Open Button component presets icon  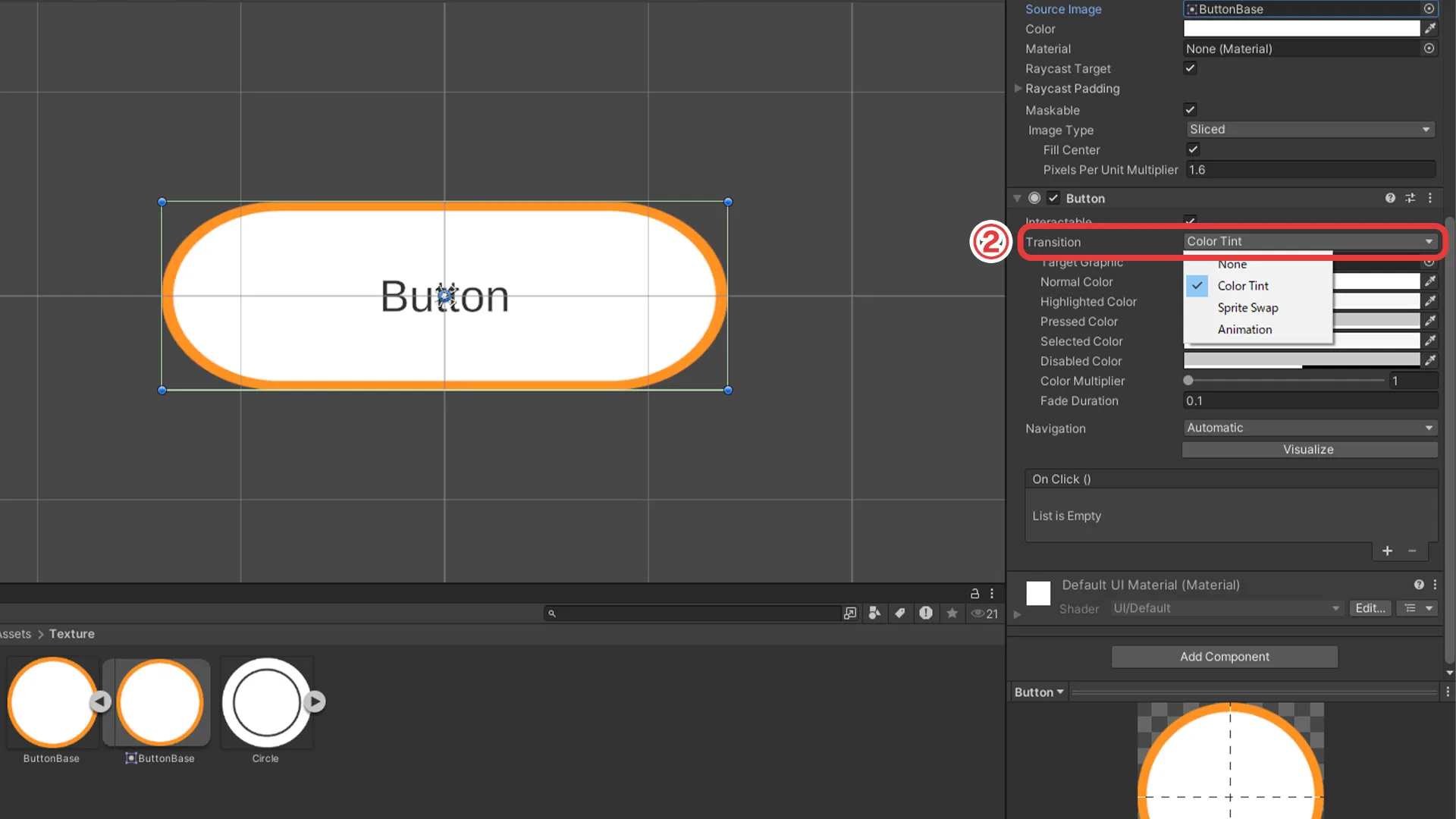point(1410,198)
